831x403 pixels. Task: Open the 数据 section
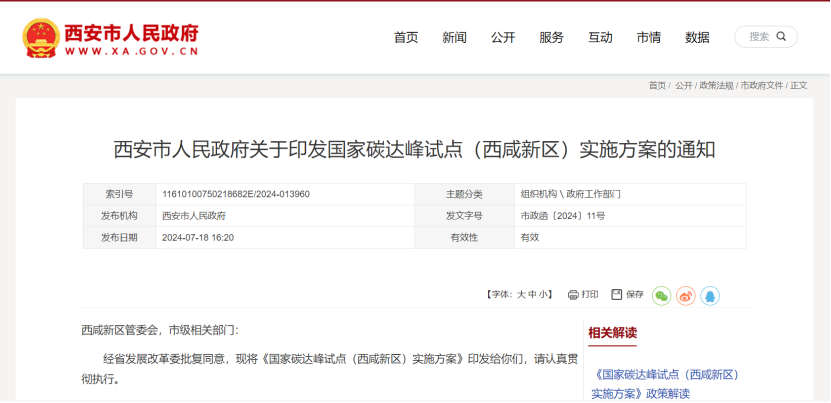[x=697, y=38]
